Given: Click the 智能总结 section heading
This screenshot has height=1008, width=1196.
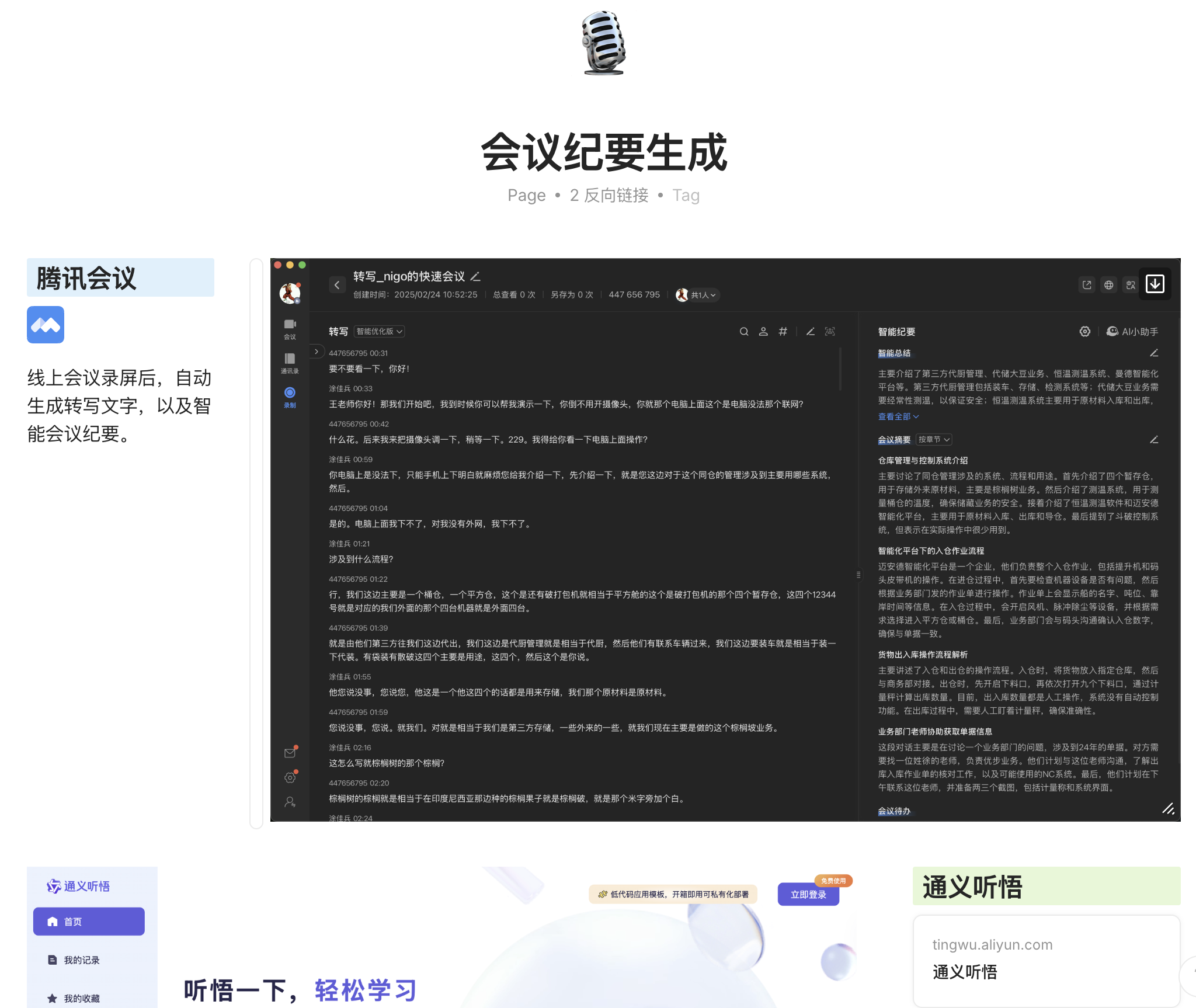Looking at the screenshot, I should [894, 353].
